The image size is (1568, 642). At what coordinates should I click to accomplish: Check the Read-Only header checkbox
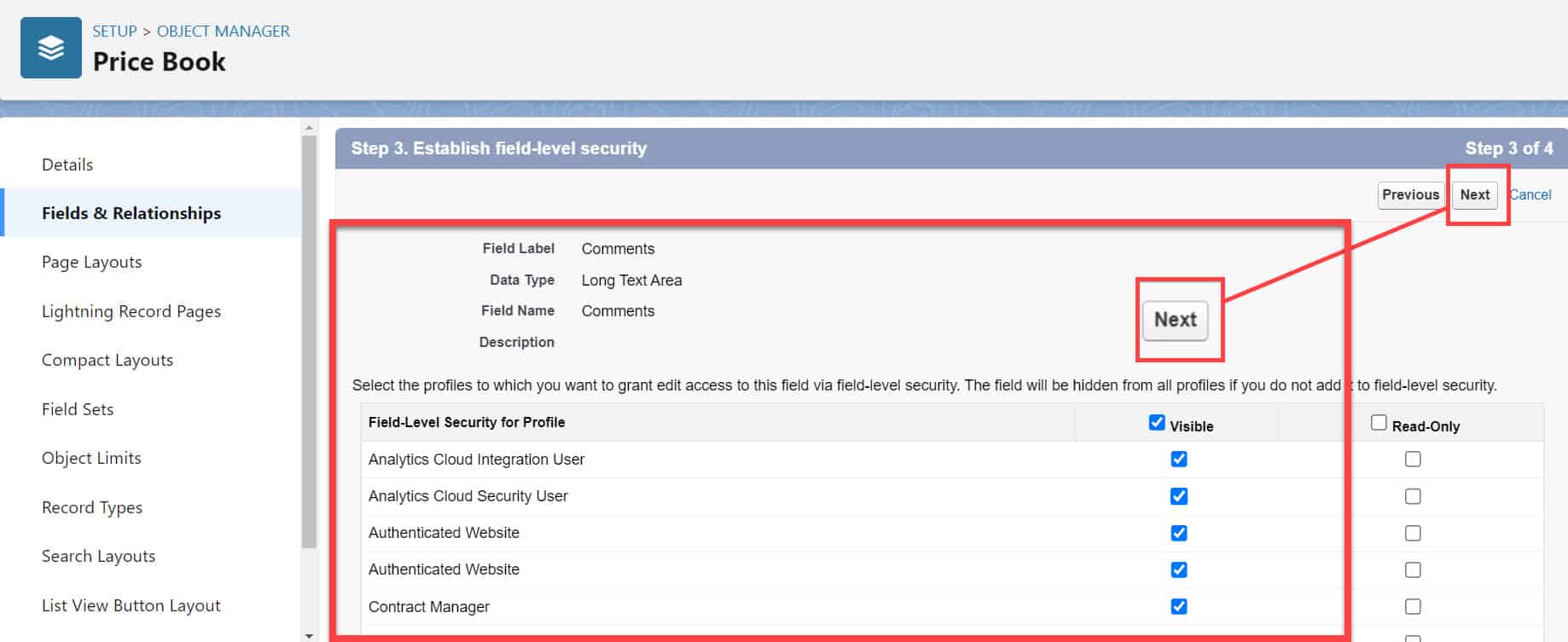coord(1379,421)
